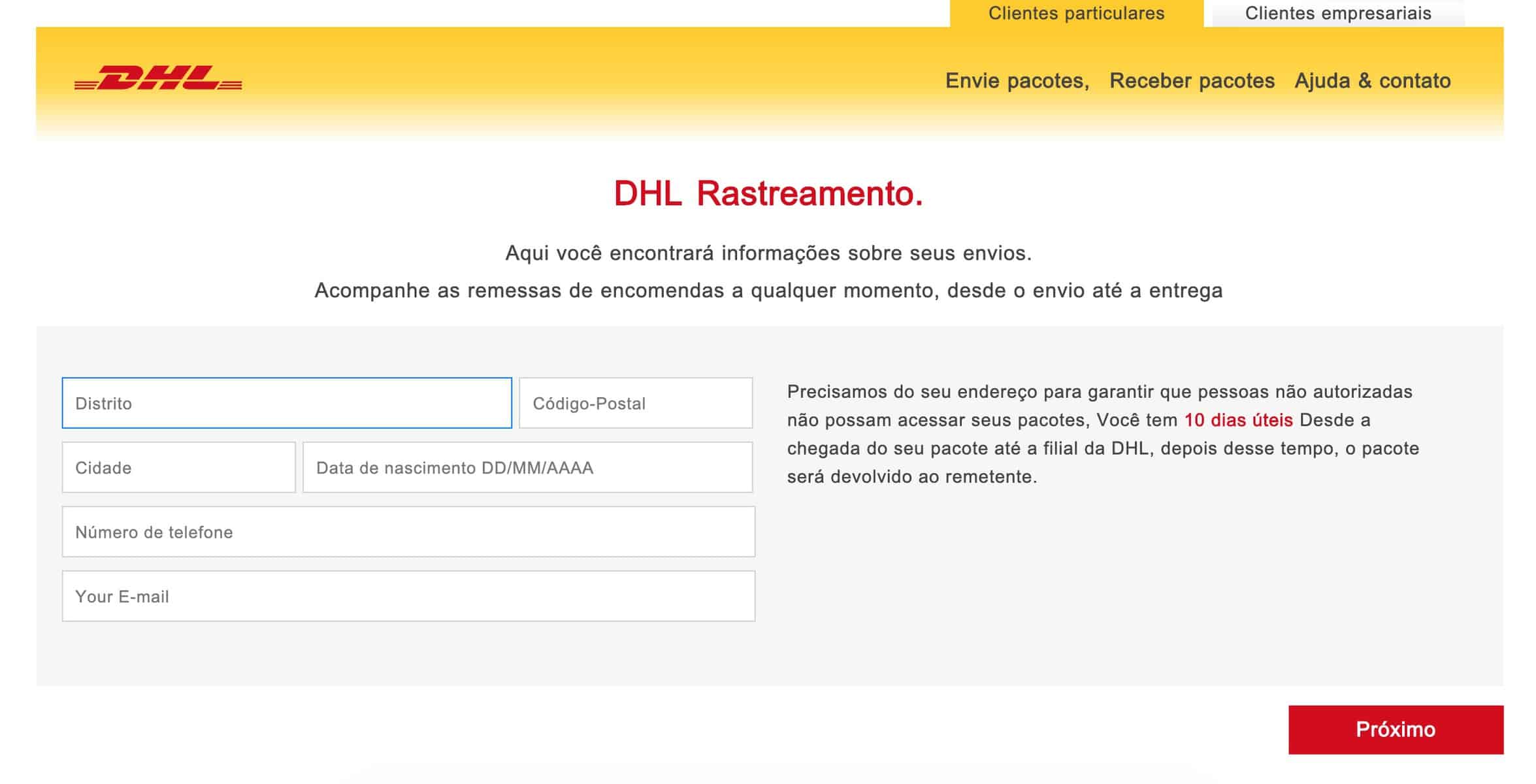
Task: Switch to Clientes particulares tab
Action: coord(1076,14)
